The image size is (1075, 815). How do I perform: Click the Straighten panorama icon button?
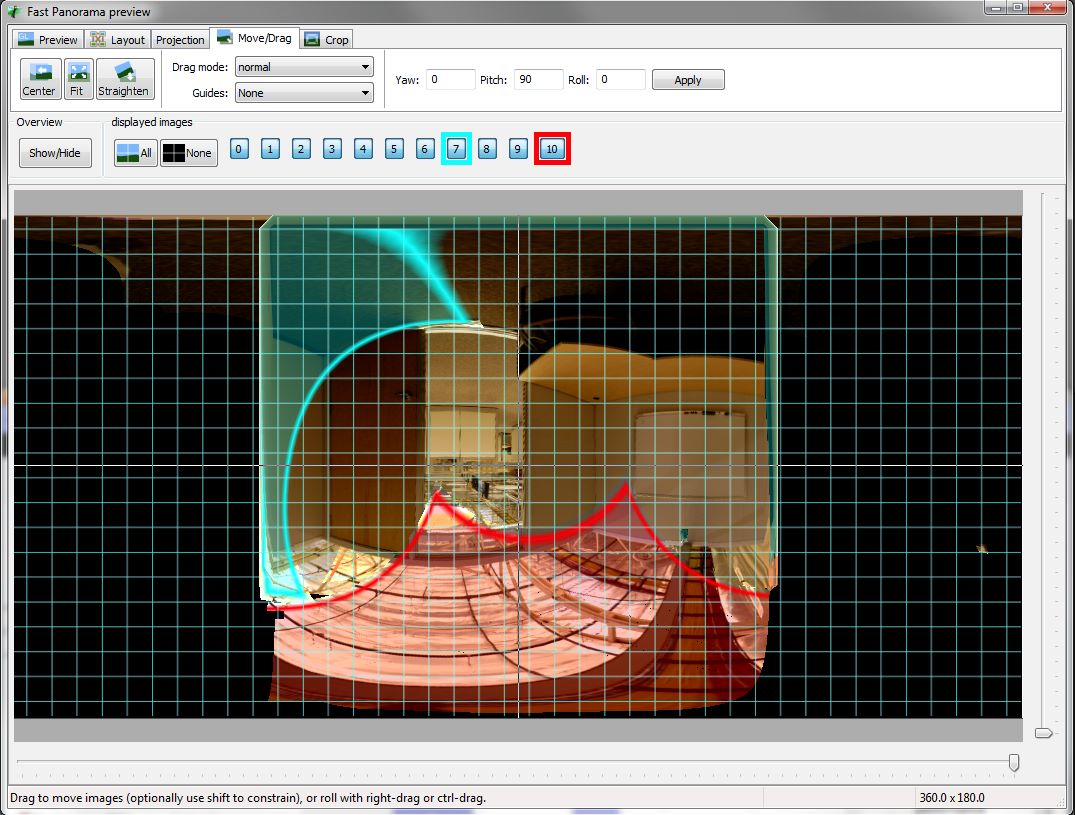124,79
